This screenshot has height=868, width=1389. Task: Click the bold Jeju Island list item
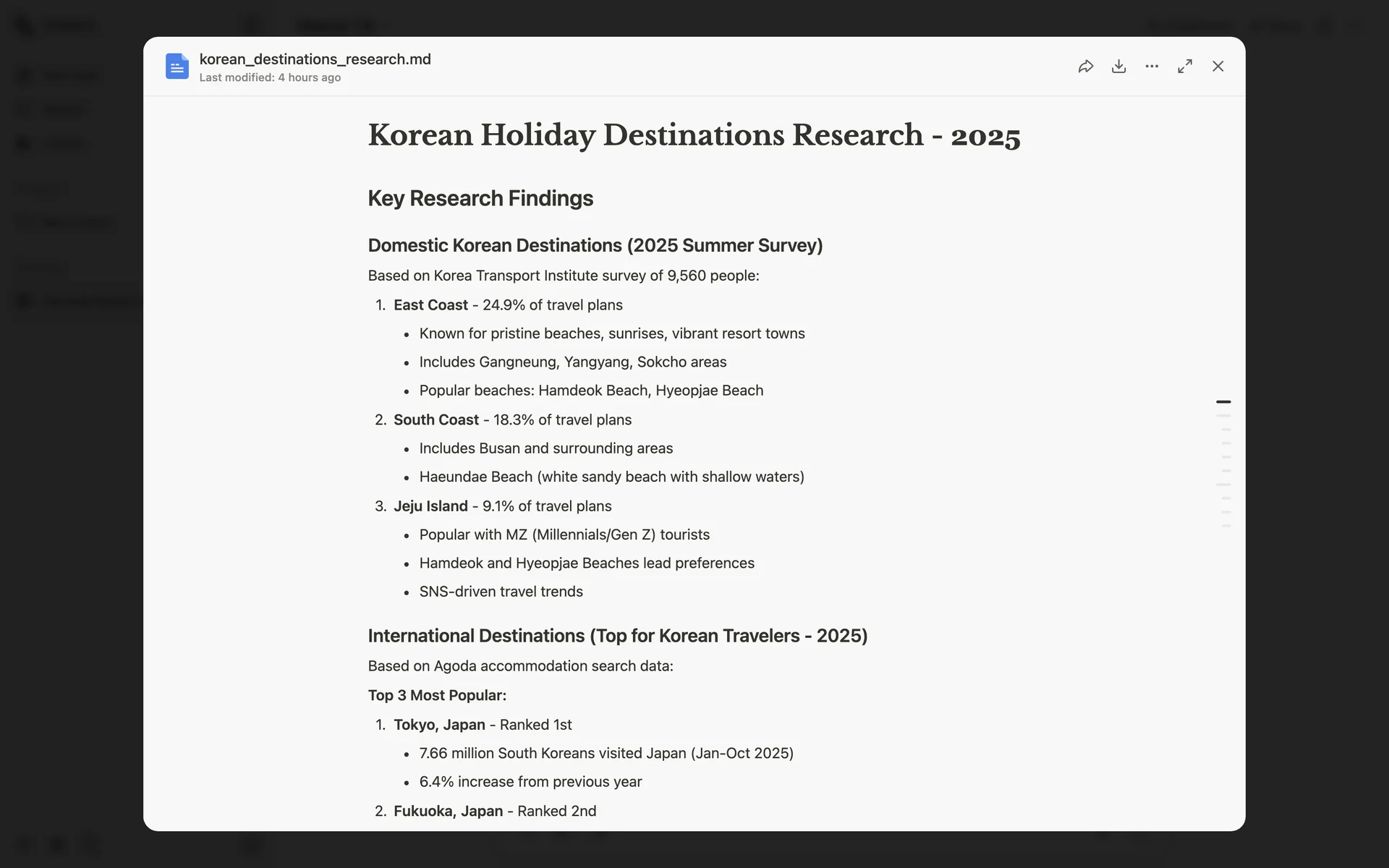[430, 506]
